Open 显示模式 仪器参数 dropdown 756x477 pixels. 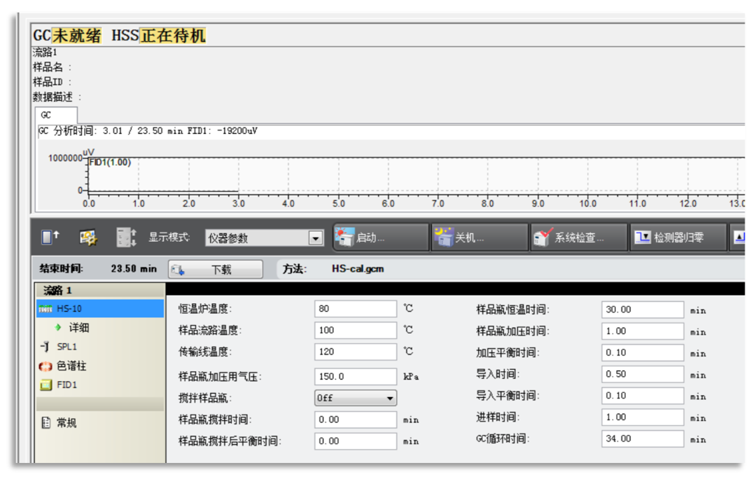click(315, 239)
